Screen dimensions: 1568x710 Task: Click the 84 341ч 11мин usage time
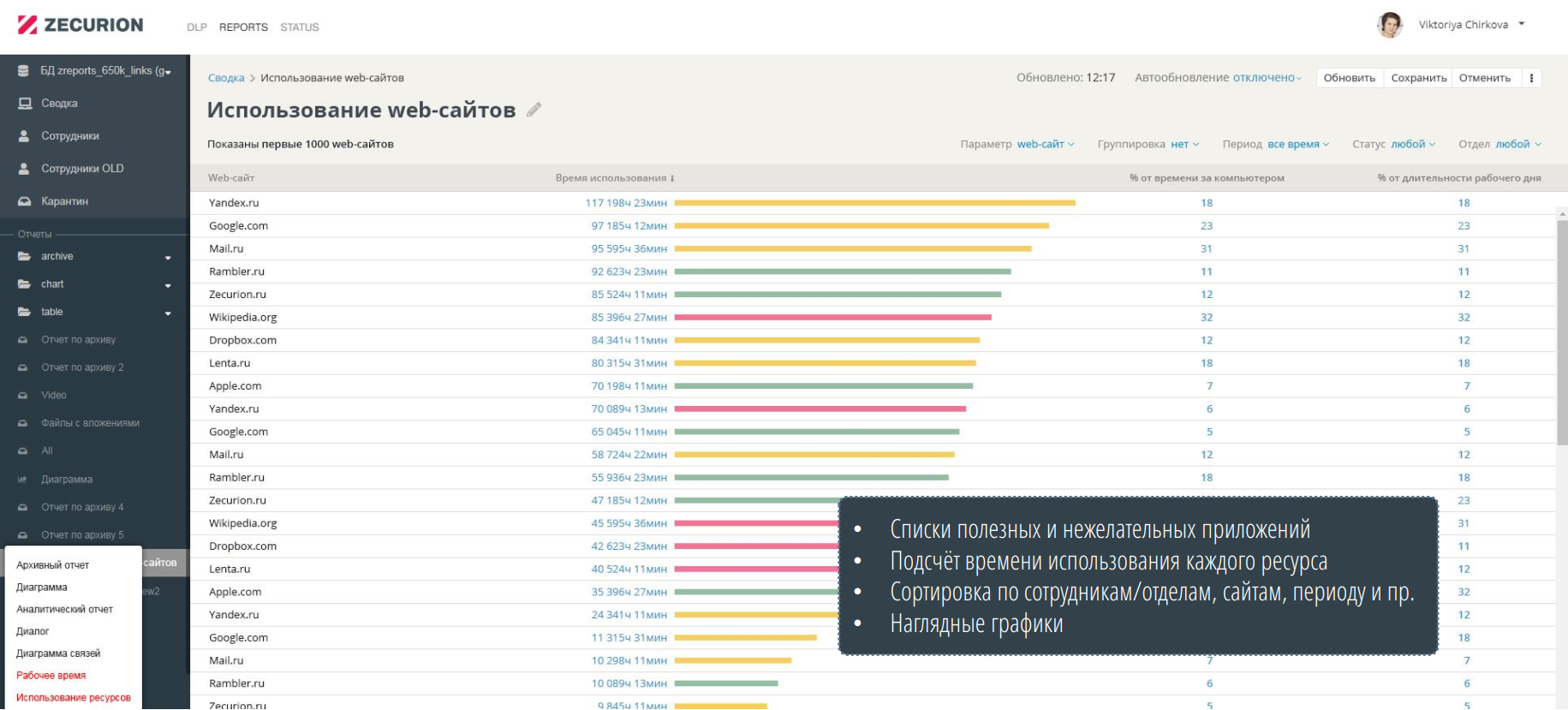coord(629,341)
